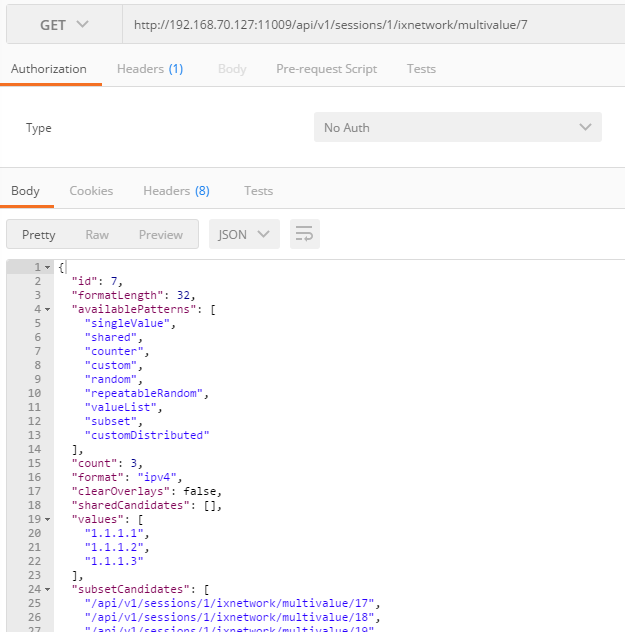Collapse the values array at line 19
625x632 pixels.
coord(47,520)
